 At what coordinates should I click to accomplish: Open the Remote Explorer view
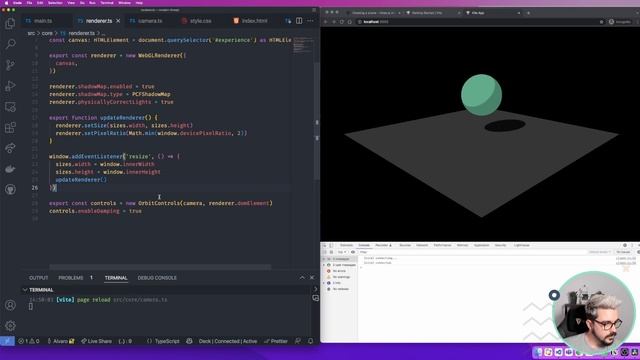pyautogui.click(x=10, y=107)
